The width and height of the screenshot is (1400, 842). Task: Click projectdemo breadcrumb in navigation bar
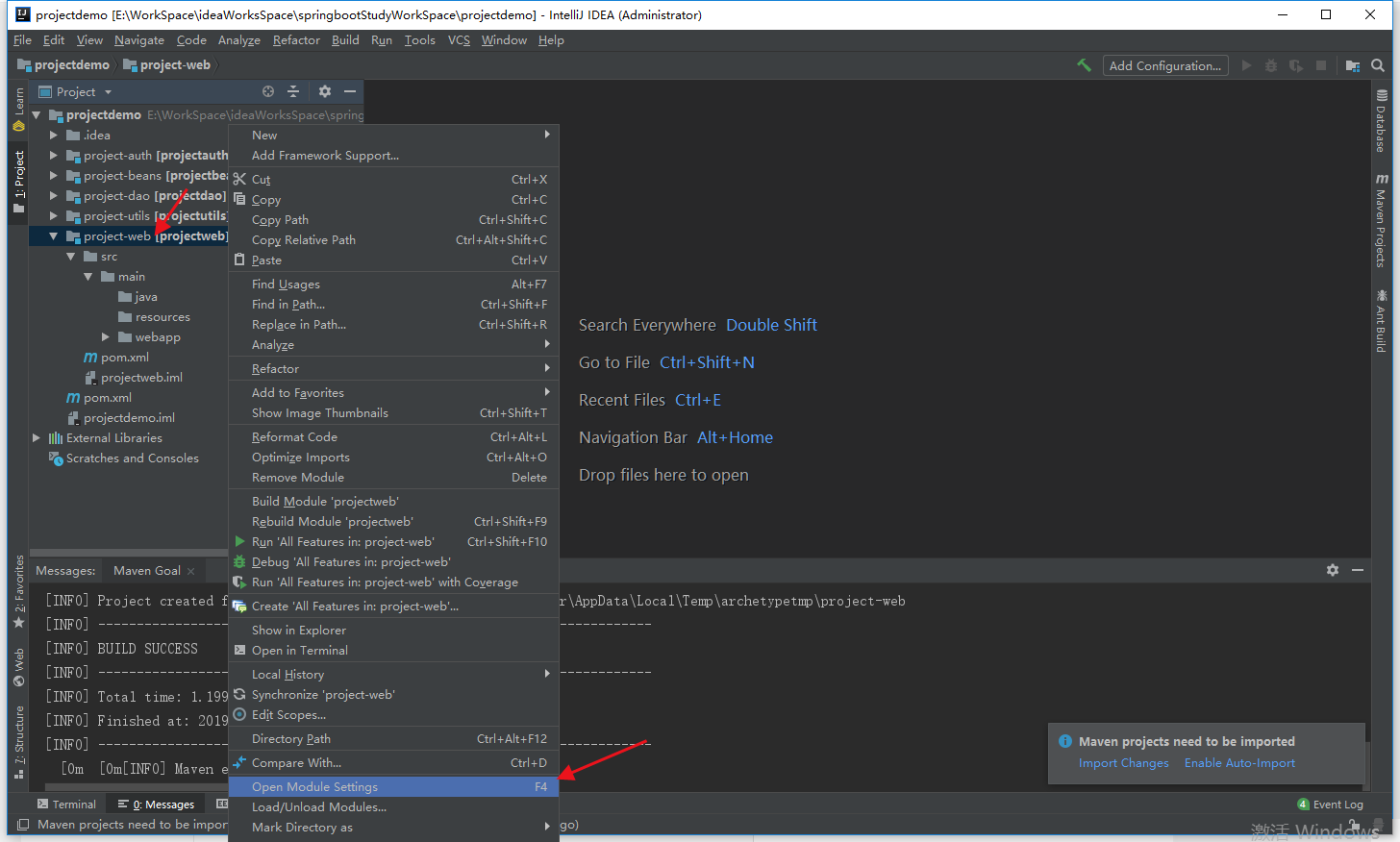tap(63, 65)
